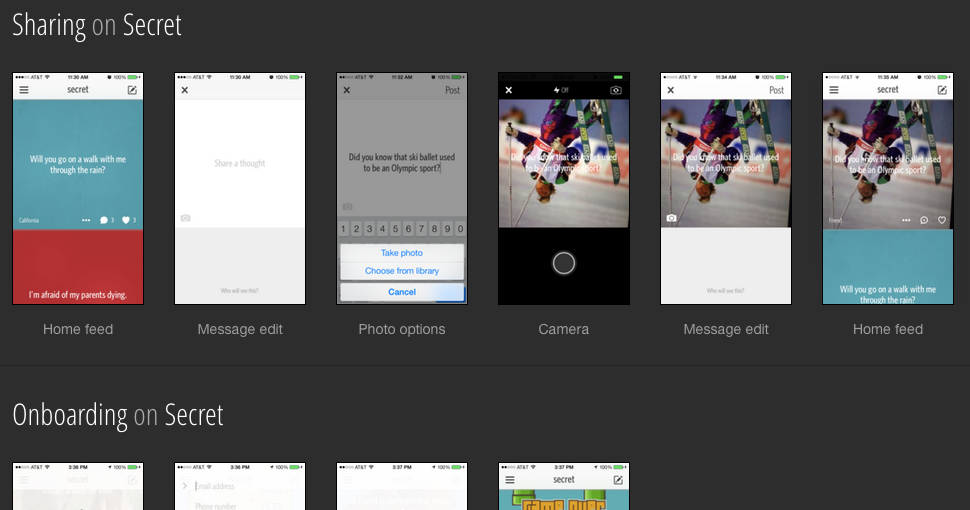This screenshot has height=510, width=970.
Task: Close the empty Share a thought screen
Action: pos(184,90)
